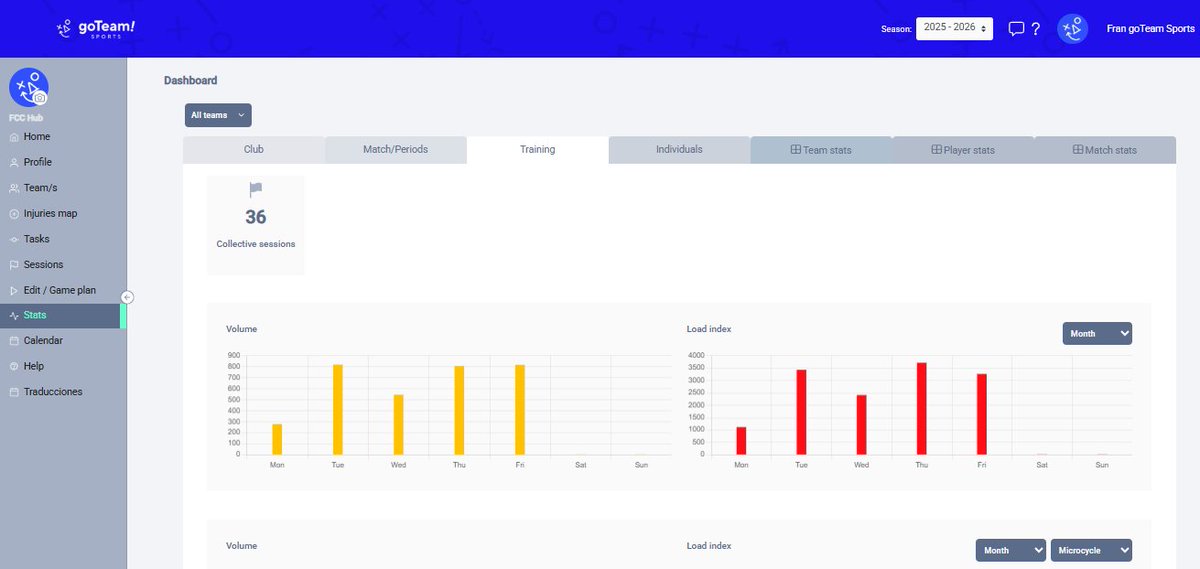This screenshot has width=1200, height=569.
Task: Click the question mark help icon
Action: pos(1036,29)
